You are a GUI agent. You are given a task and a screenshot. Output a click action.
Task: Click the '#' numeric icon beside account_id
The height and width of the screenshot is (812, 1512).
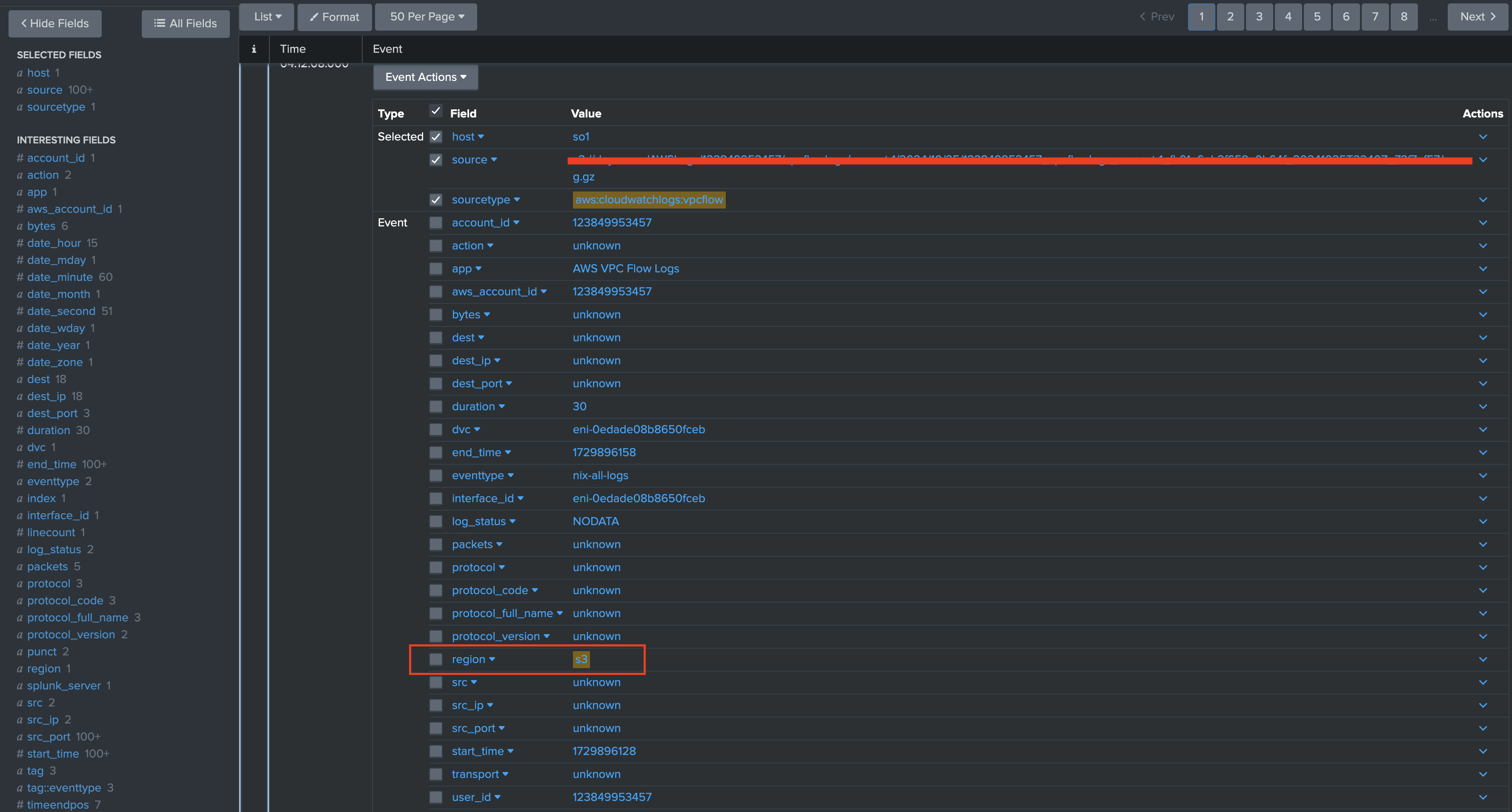pyautogui.click(x=20, y=157)
